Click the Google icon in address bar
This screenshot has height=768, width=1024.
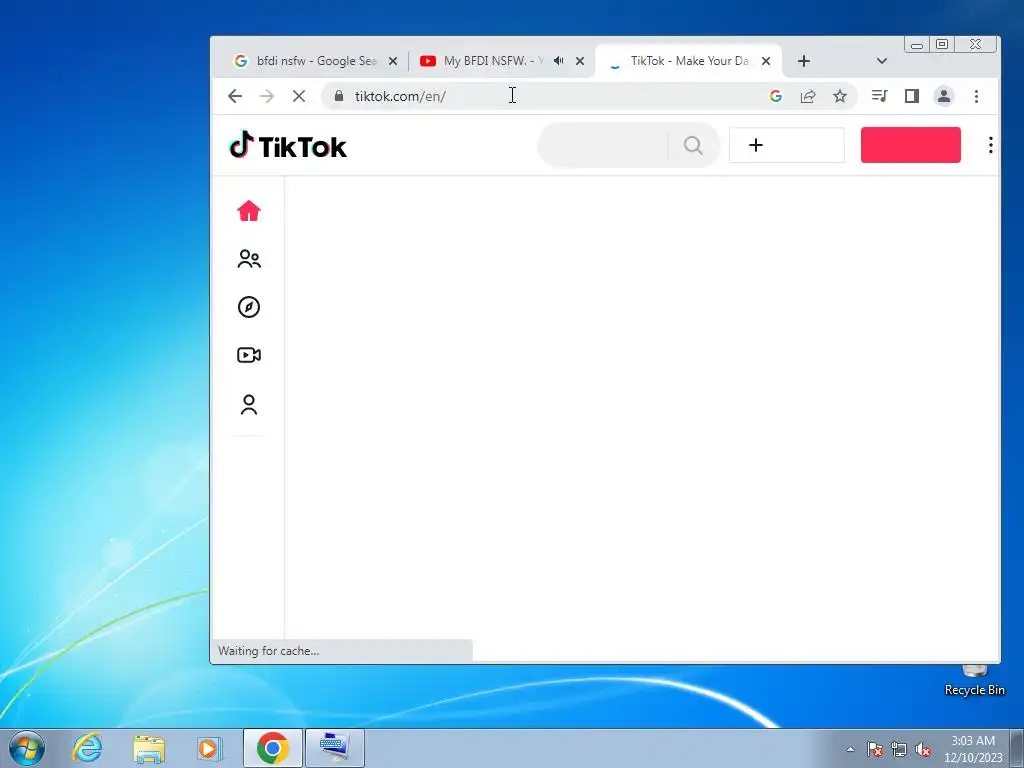776,96
